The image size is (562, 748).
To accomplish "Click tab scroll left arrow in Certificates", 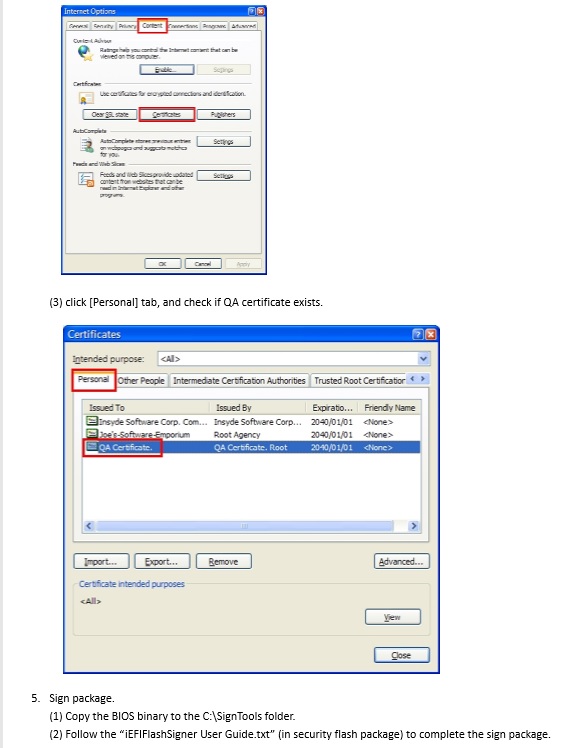I will [x=413, y=379].
